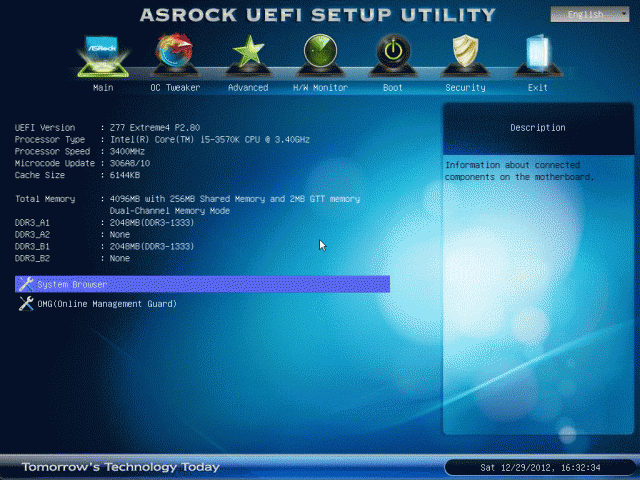Screen dimensions: 640x480
Task: Switch to the Boot tab label
Action: (x=393, y=88)
